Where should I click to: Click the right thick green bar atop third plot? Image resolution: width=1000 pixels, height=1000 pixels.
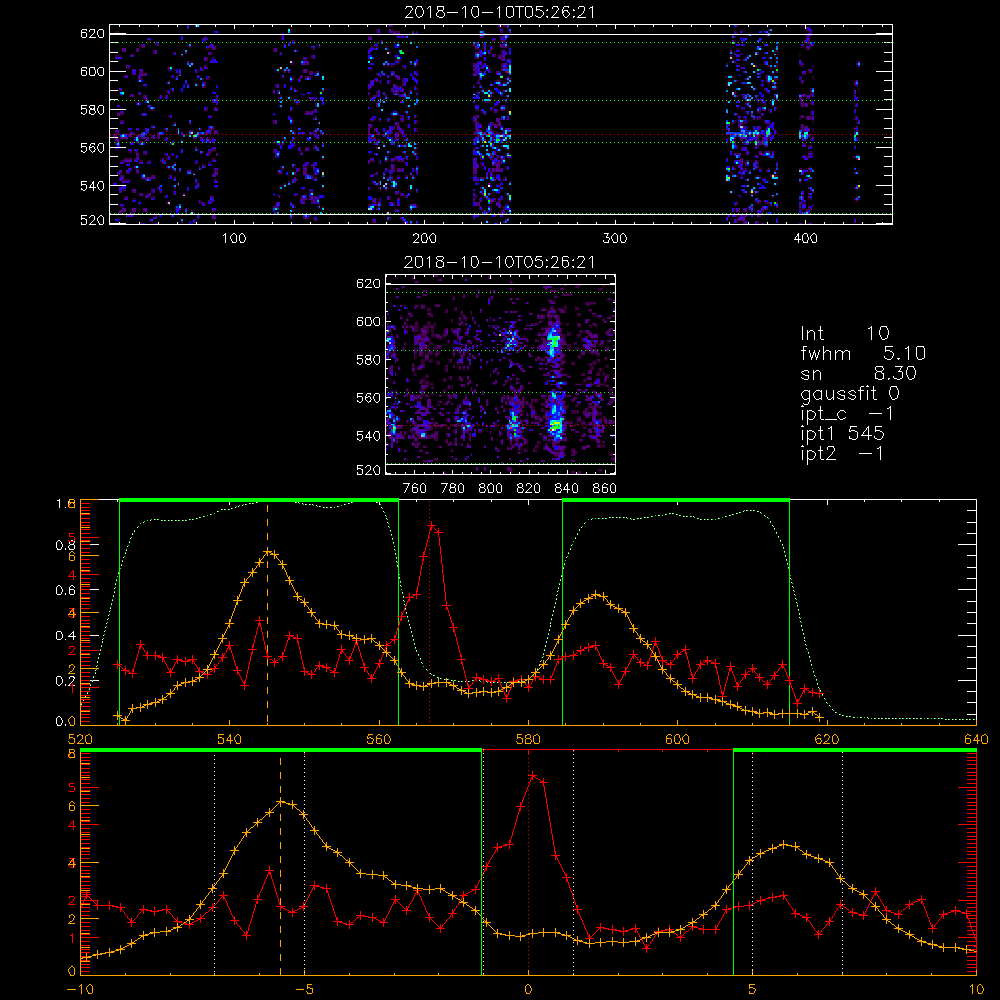676,500
